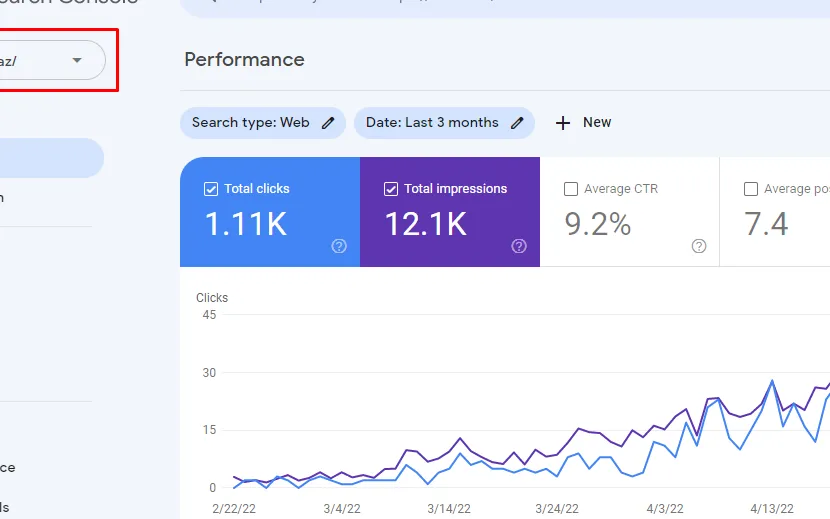Click the 4/3/22 date label
The height and width of the screenshot is (519, 830).
click(665, 508)
